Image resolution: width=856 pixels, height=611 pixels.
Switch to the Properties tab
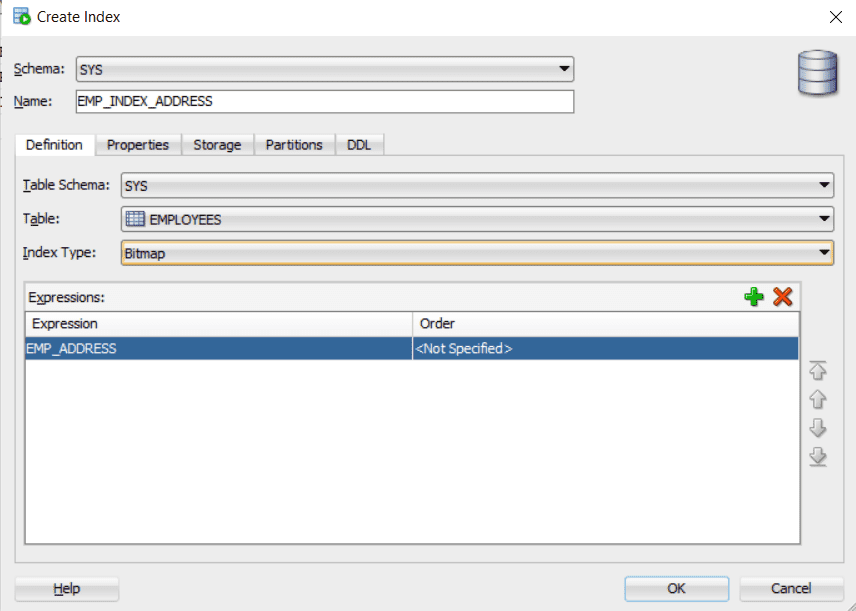click(x=138, y=144)
